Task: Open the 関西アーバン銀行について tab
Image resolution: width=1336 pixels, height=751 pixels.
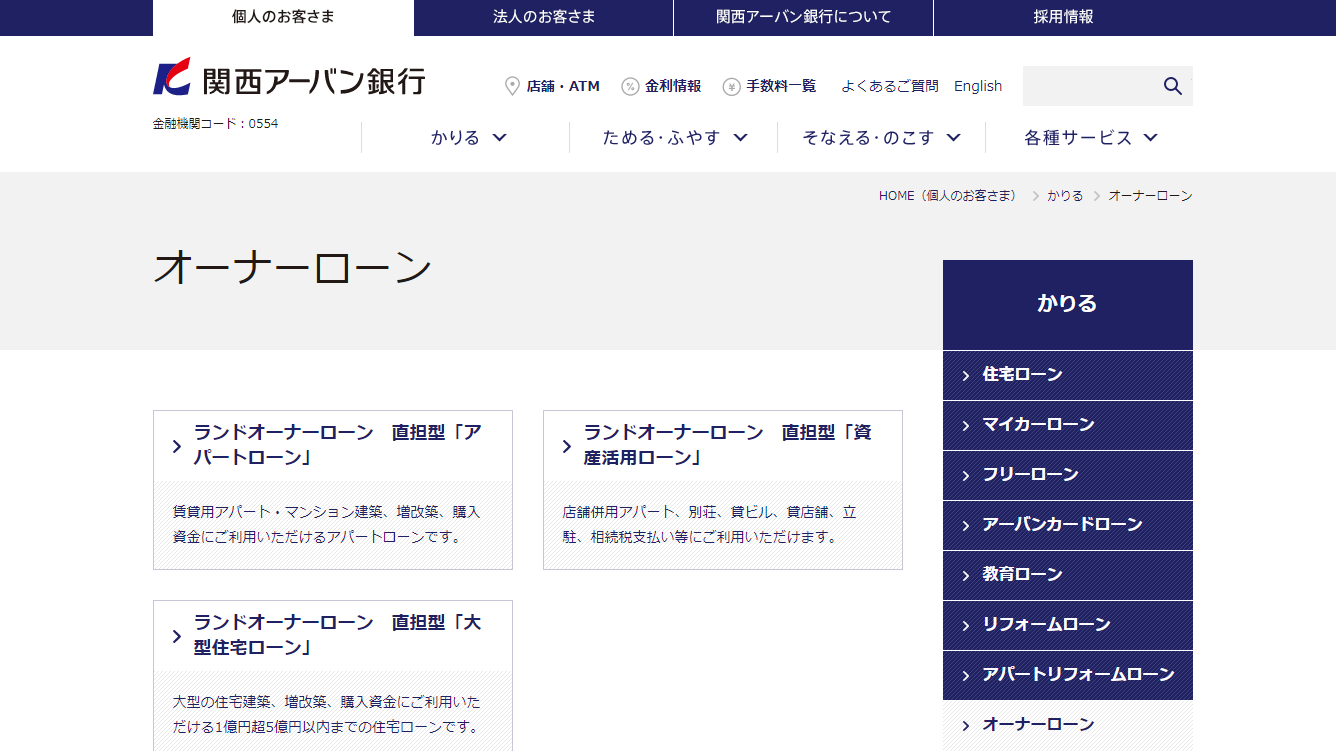Action: coord(804,18)
